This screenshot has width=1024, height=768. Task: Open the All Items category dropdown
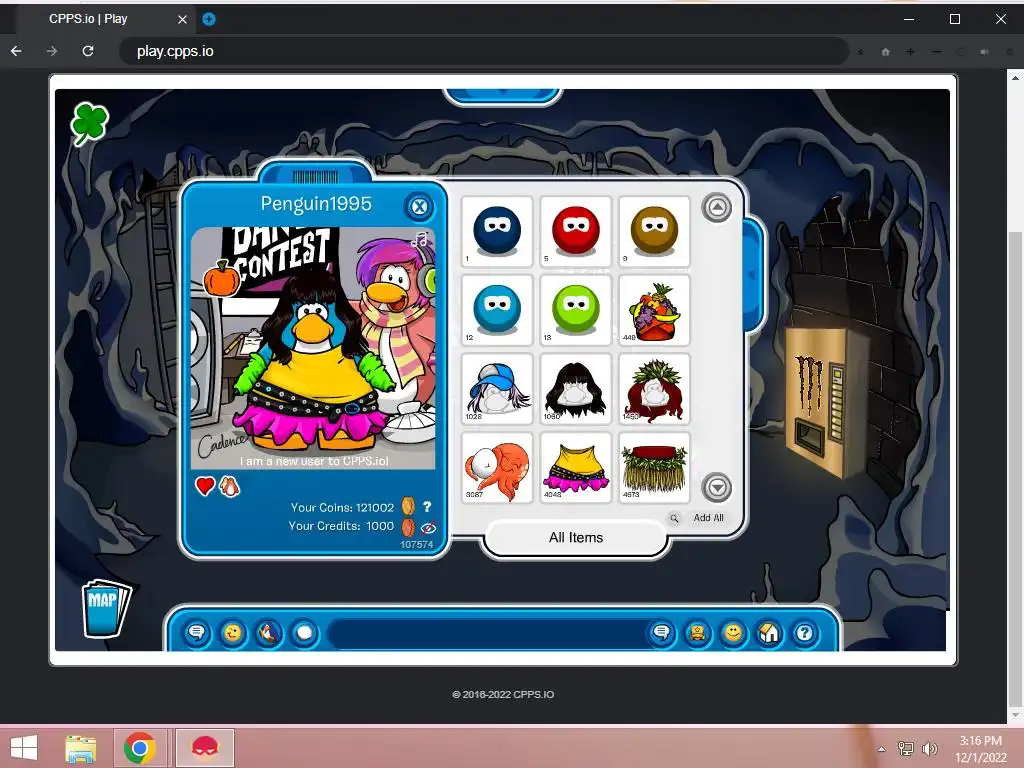pyautogui.click(x=575, y=537)
